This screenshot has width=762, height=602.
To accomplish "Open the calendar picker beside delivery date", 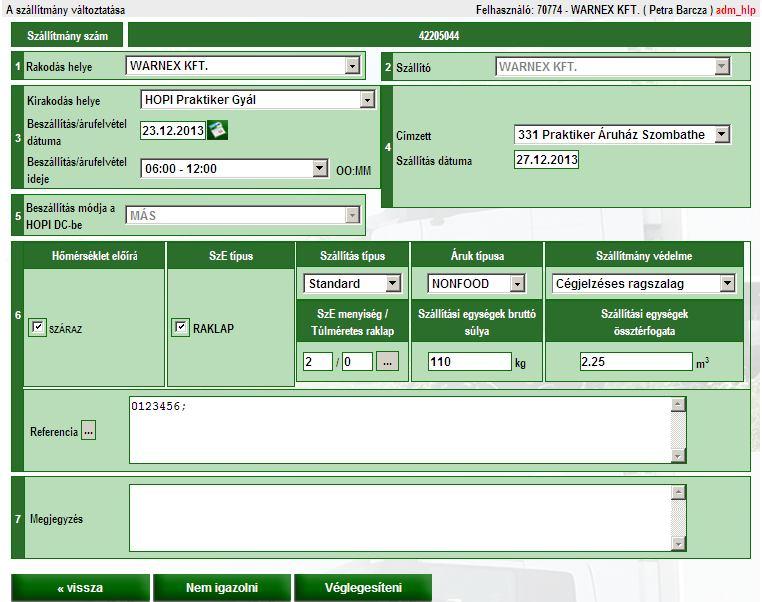I will coord(217,130).
